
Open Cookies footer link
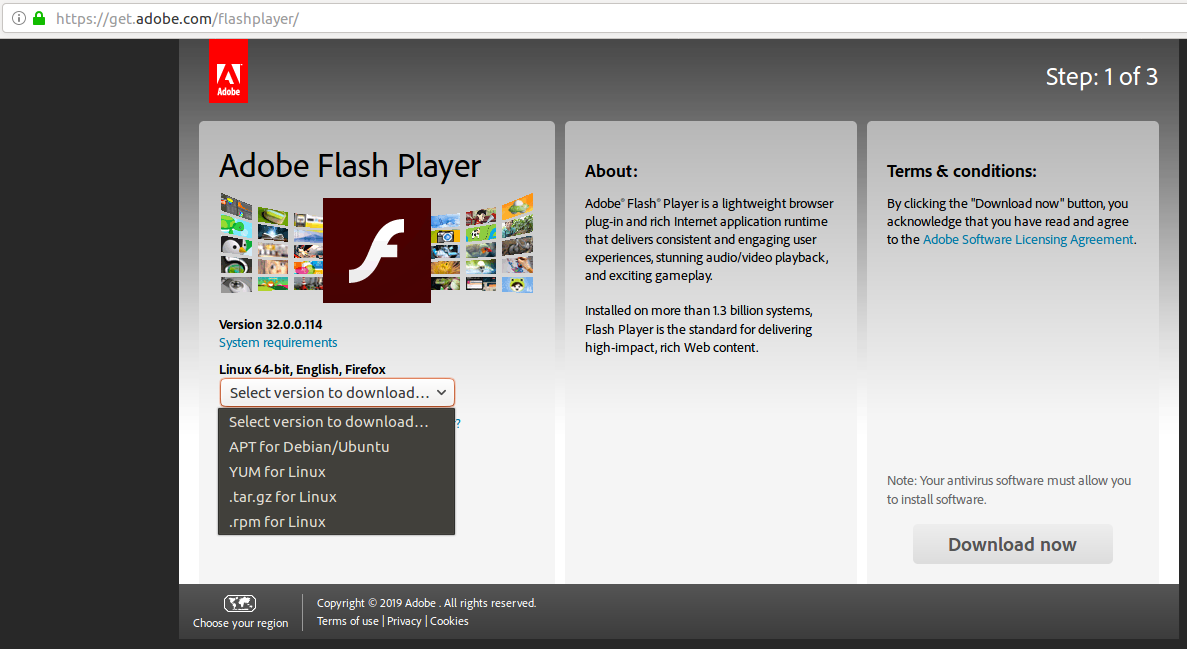click(449, 621)
